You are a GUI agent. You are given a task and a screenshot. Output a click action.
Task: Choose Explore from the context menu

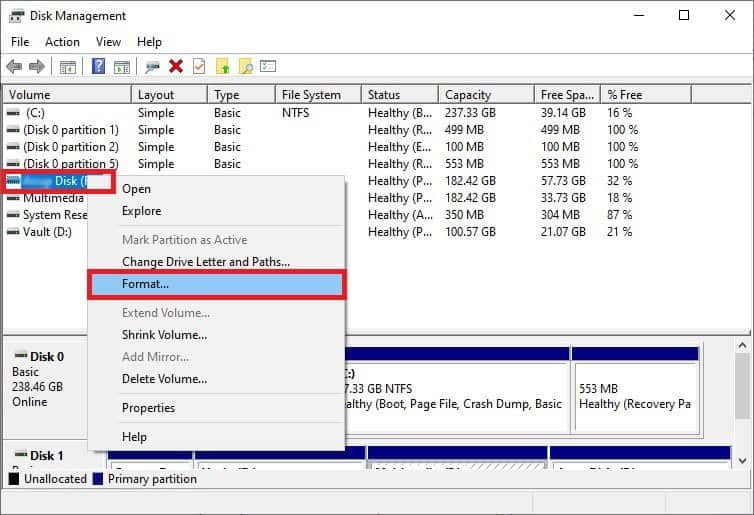pyautogui.click(x=216, y=211)
